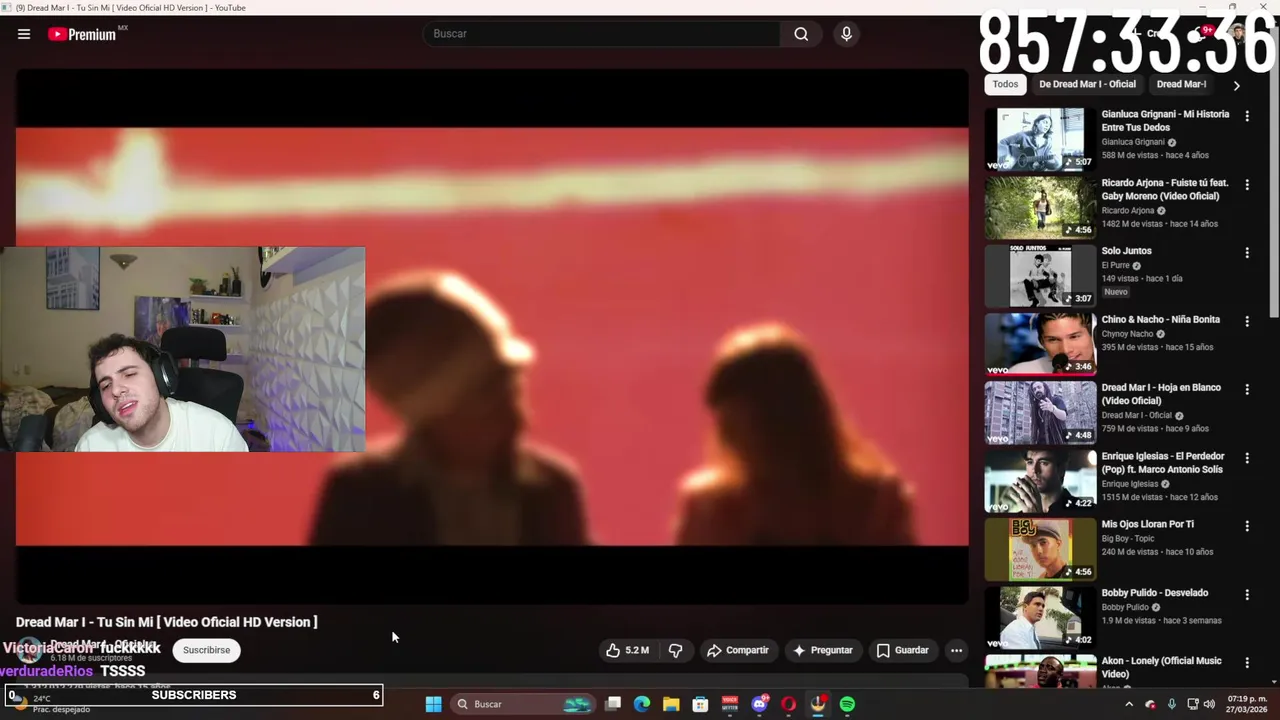Image resolution: width=1280 pixels, height=720 pixels.
Task: Select De Dread Mar I - Oficial chip
Action: (1087, 84)
